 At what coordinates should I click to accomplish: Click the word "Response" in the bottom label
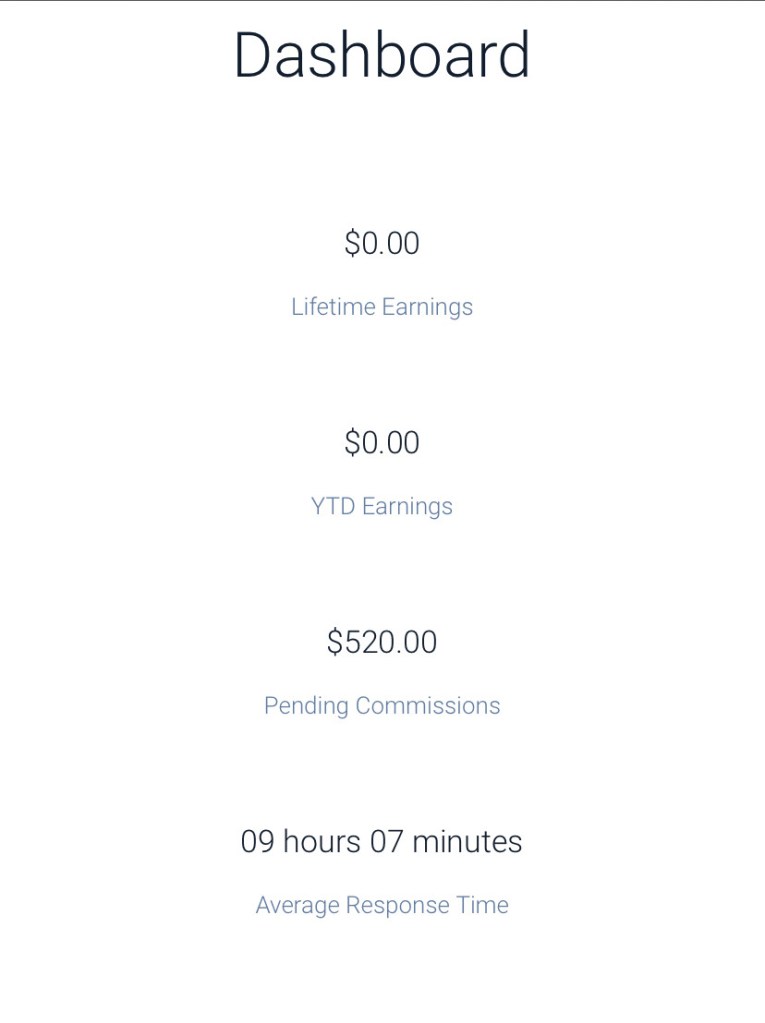(x=396, y=905)
